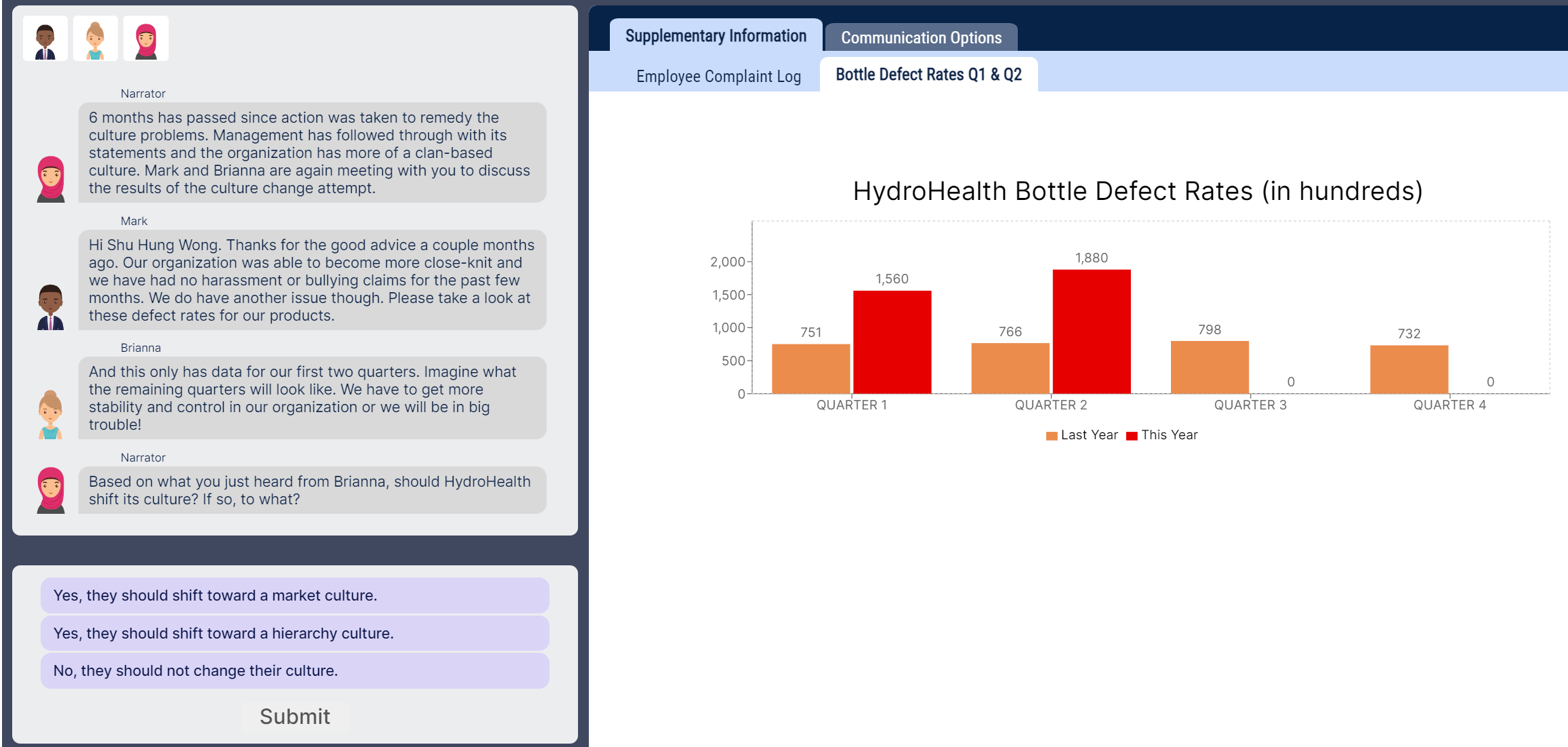The width and height of the screenshot is (1568, 747).
Task: Click the 'This Year' legend label
Action: click(1169, 435)
